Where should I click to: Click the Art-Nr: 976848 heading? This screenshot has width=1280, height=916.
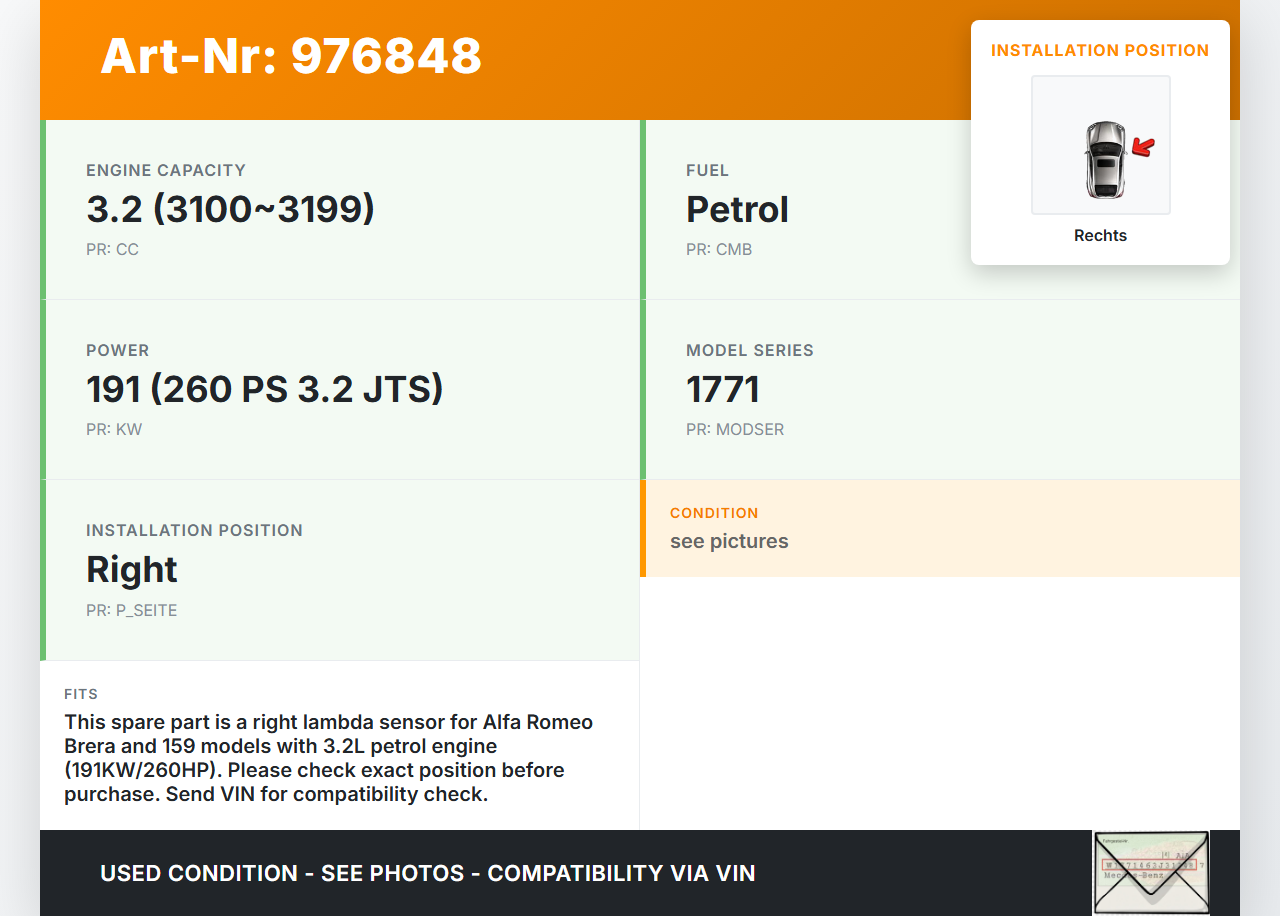[291, 56]
